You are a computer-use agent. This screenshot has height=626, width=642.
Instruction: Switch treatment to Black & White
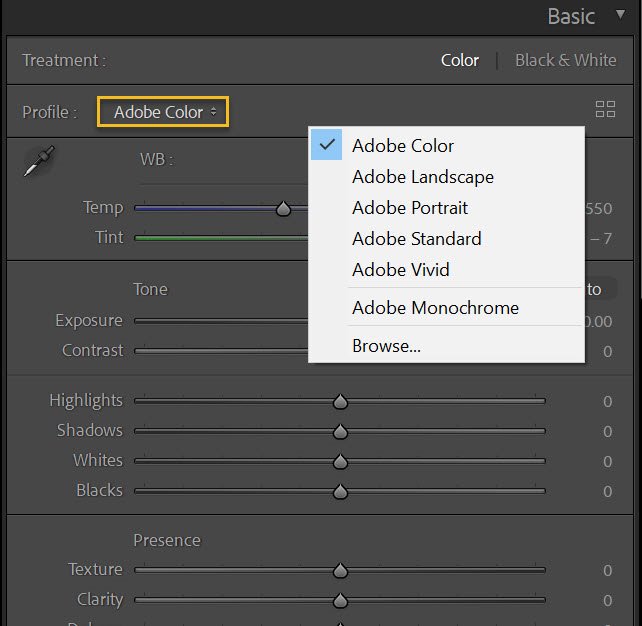pos(565,60)
